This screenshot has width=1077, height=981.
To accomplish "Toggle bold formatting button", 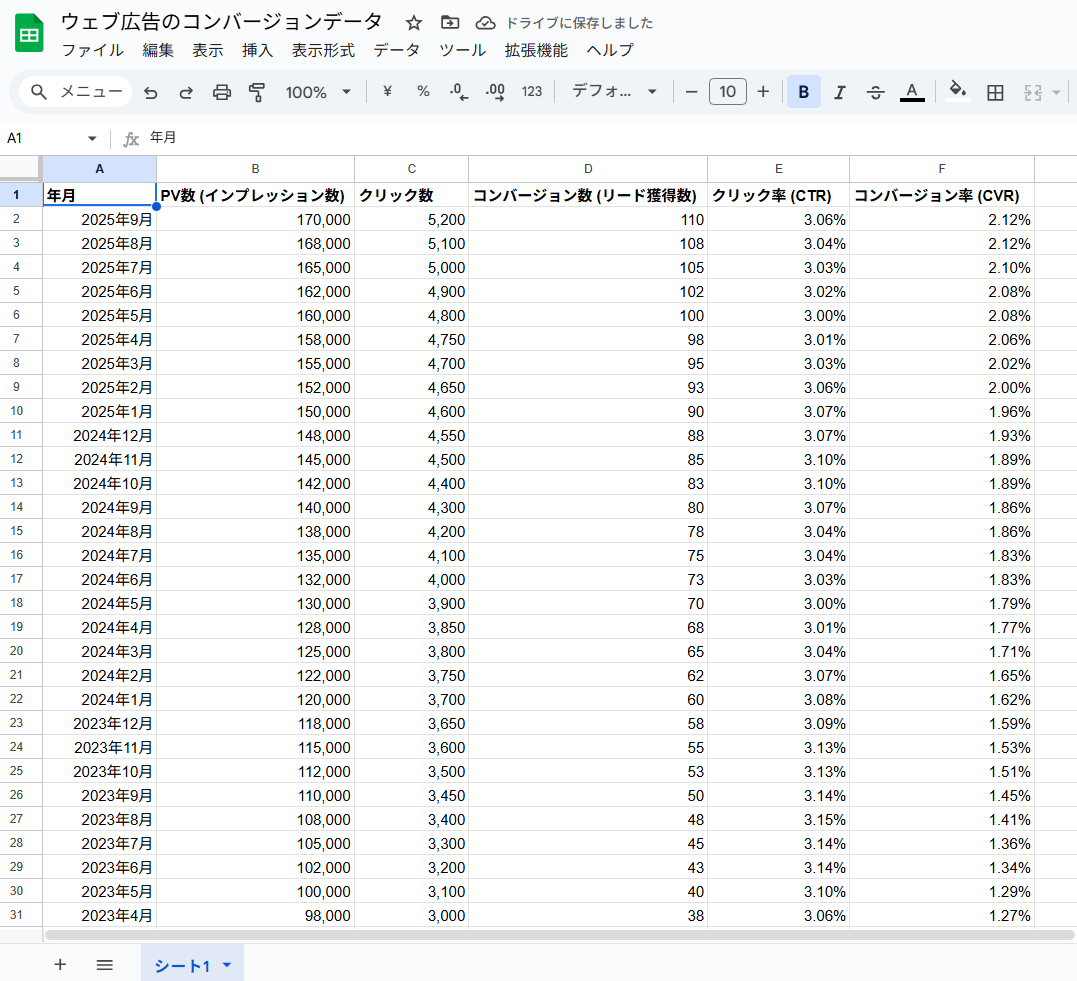I will pyautogui.click(x=803, y=92).
